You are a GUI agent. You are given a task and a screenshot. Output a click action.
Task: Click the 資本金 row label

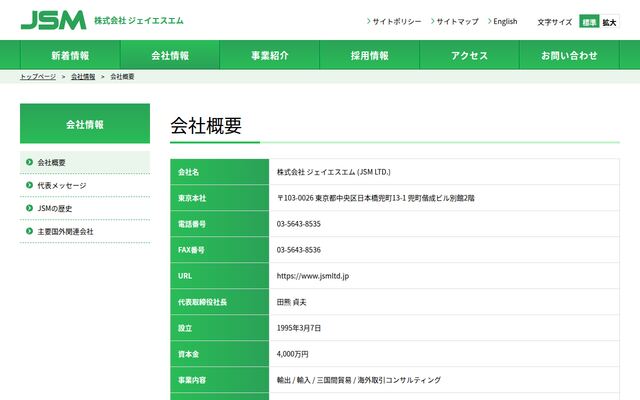point(188,354)
